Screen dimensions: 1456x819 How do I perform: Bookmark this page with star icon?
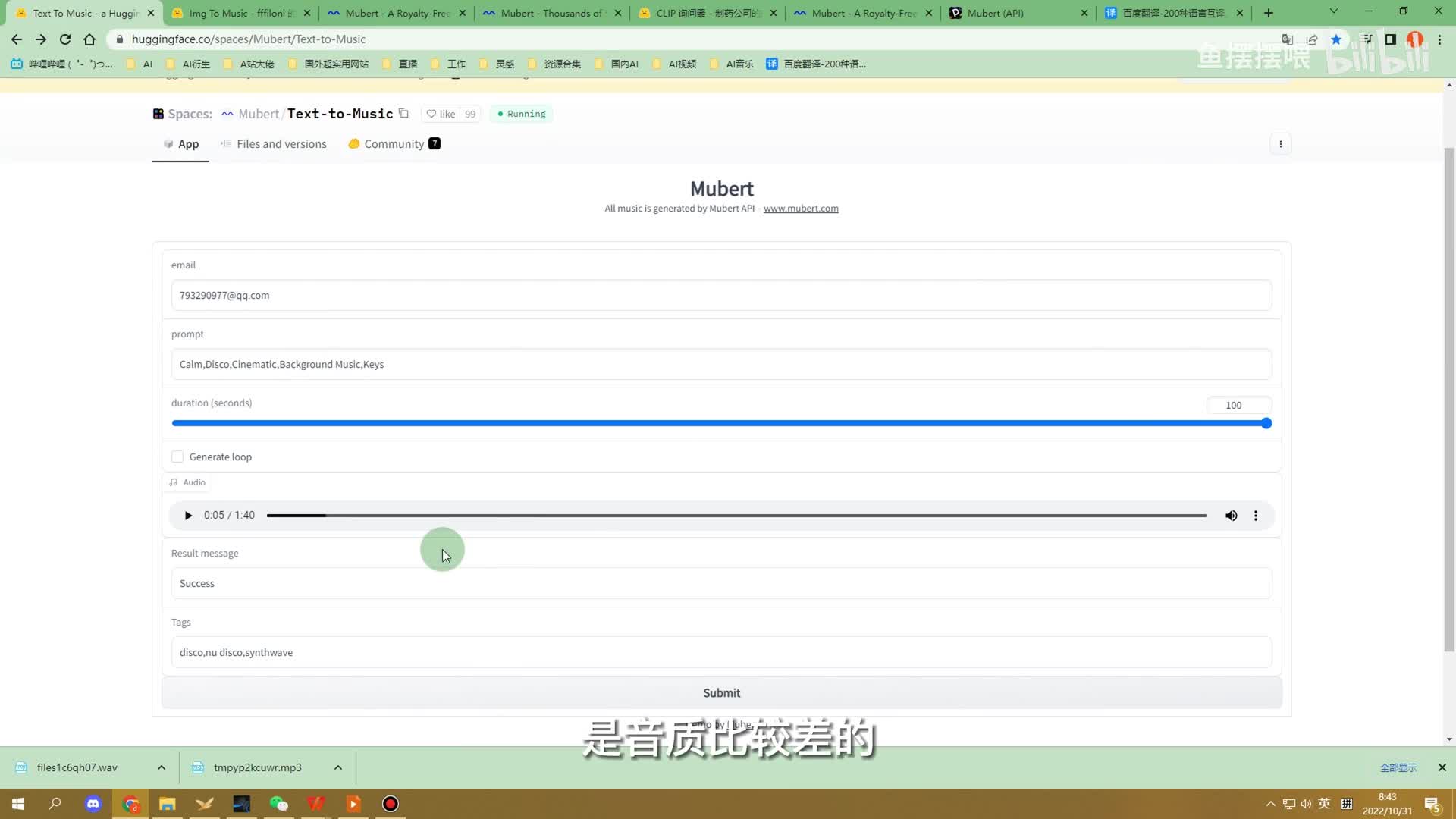pyautogui.click(x=1336, y=39)
